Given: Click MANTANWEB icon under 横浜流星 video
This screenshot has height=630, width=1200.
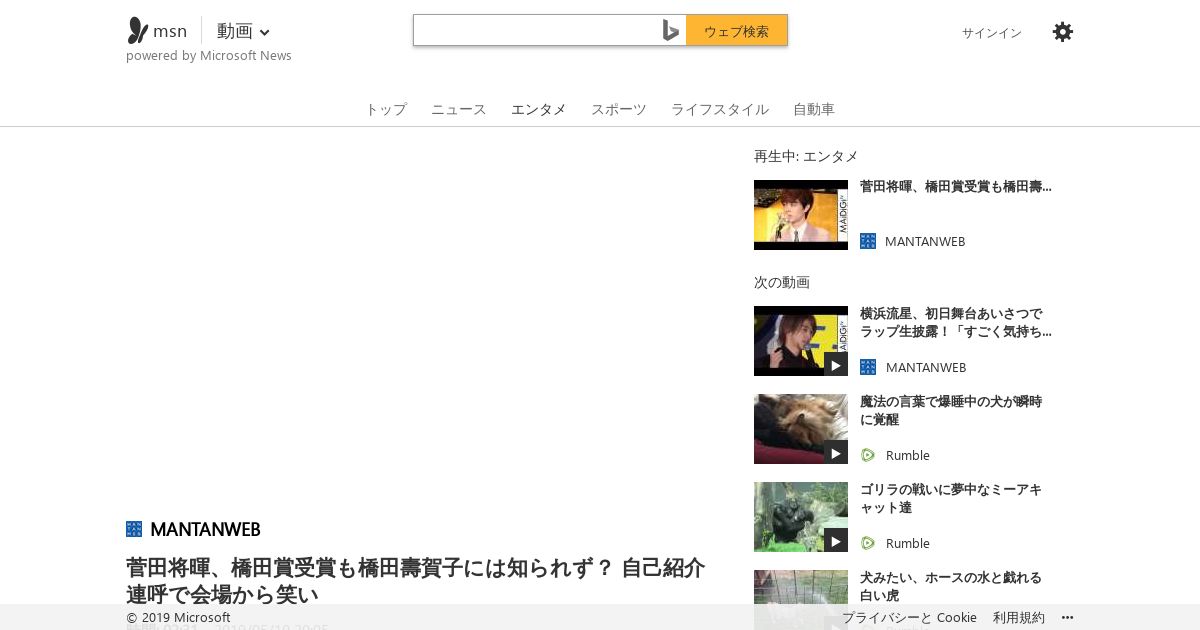Looking at the screenshot, I should click(x=868, y=367).
